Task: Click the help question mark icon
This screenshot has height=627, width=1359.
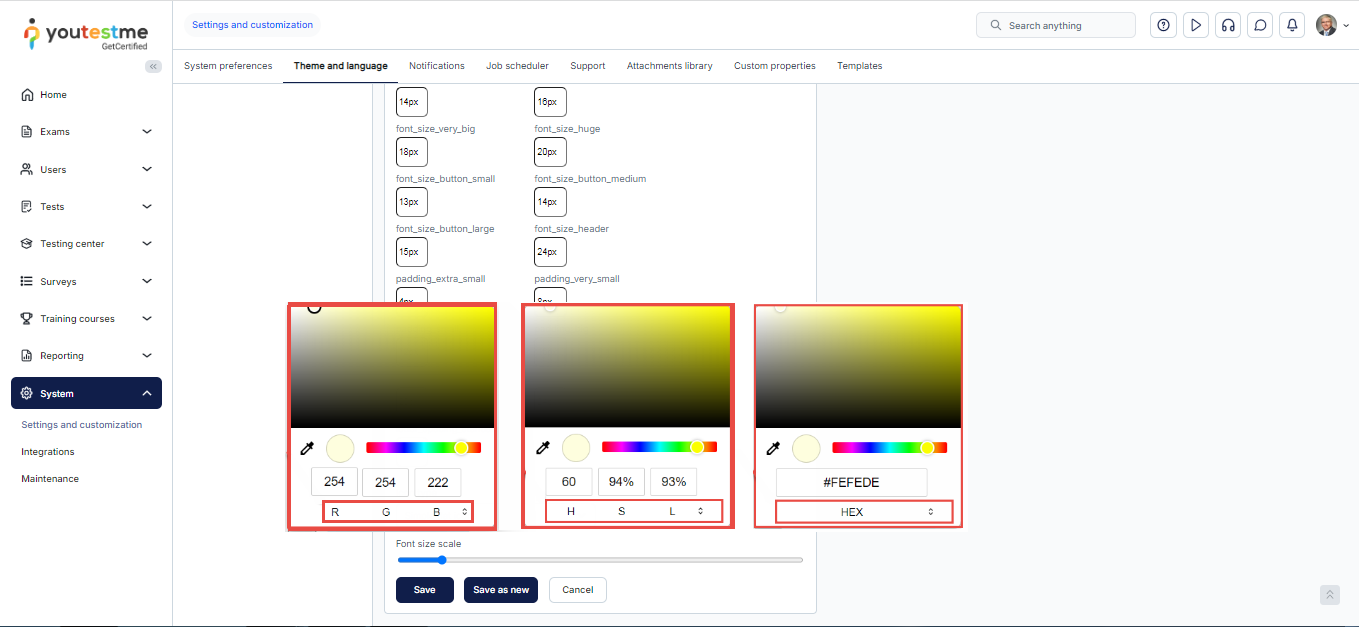Action: pyautogui.click(x=1163, y=26)
